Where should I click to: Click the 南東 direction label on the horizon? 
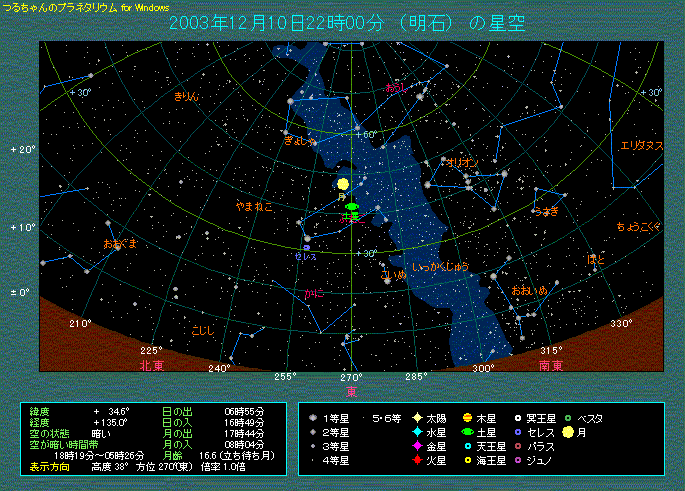point(551,365)
